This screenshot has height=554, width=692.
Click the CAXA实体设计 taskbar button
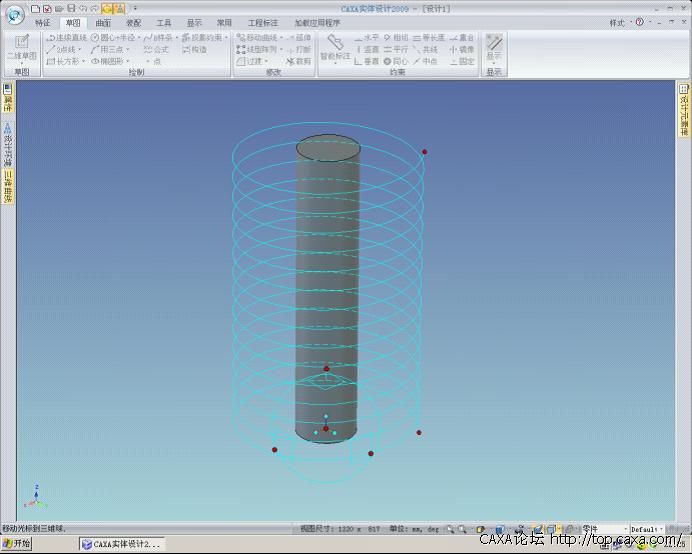(x=122, y=544)
